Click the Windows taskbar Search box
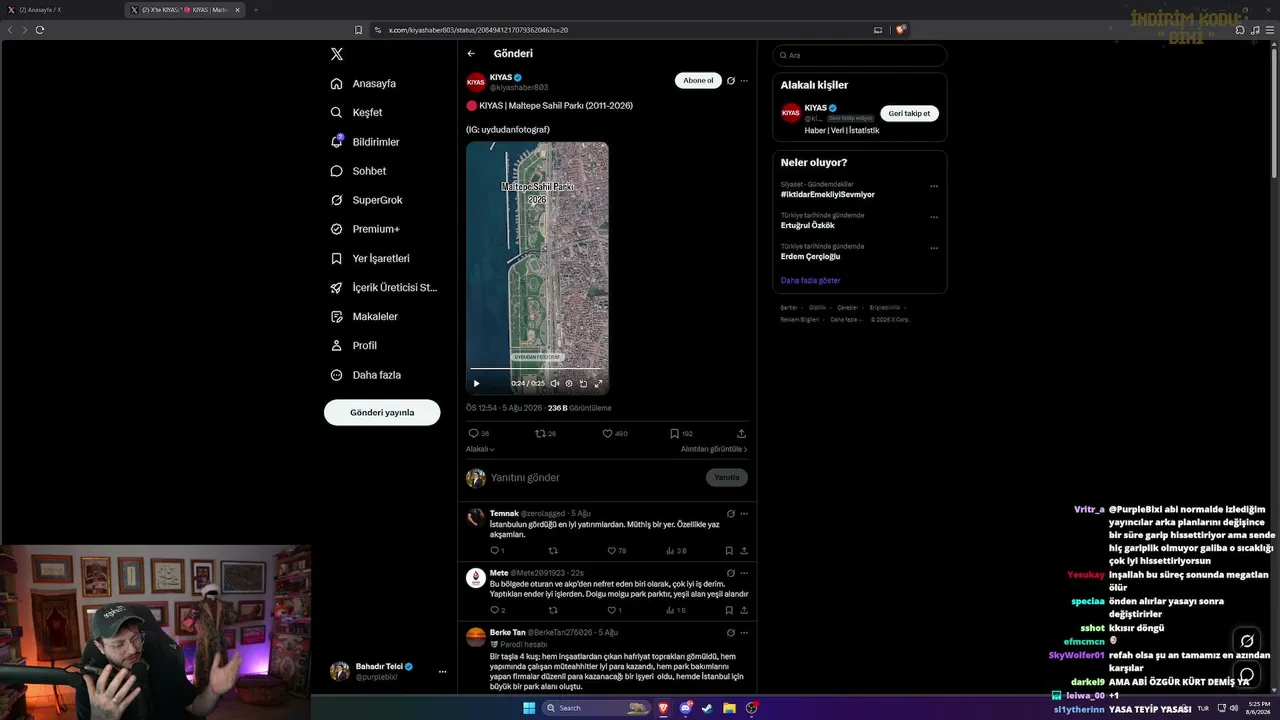1280x720 pixels. [x=597, y=708]
